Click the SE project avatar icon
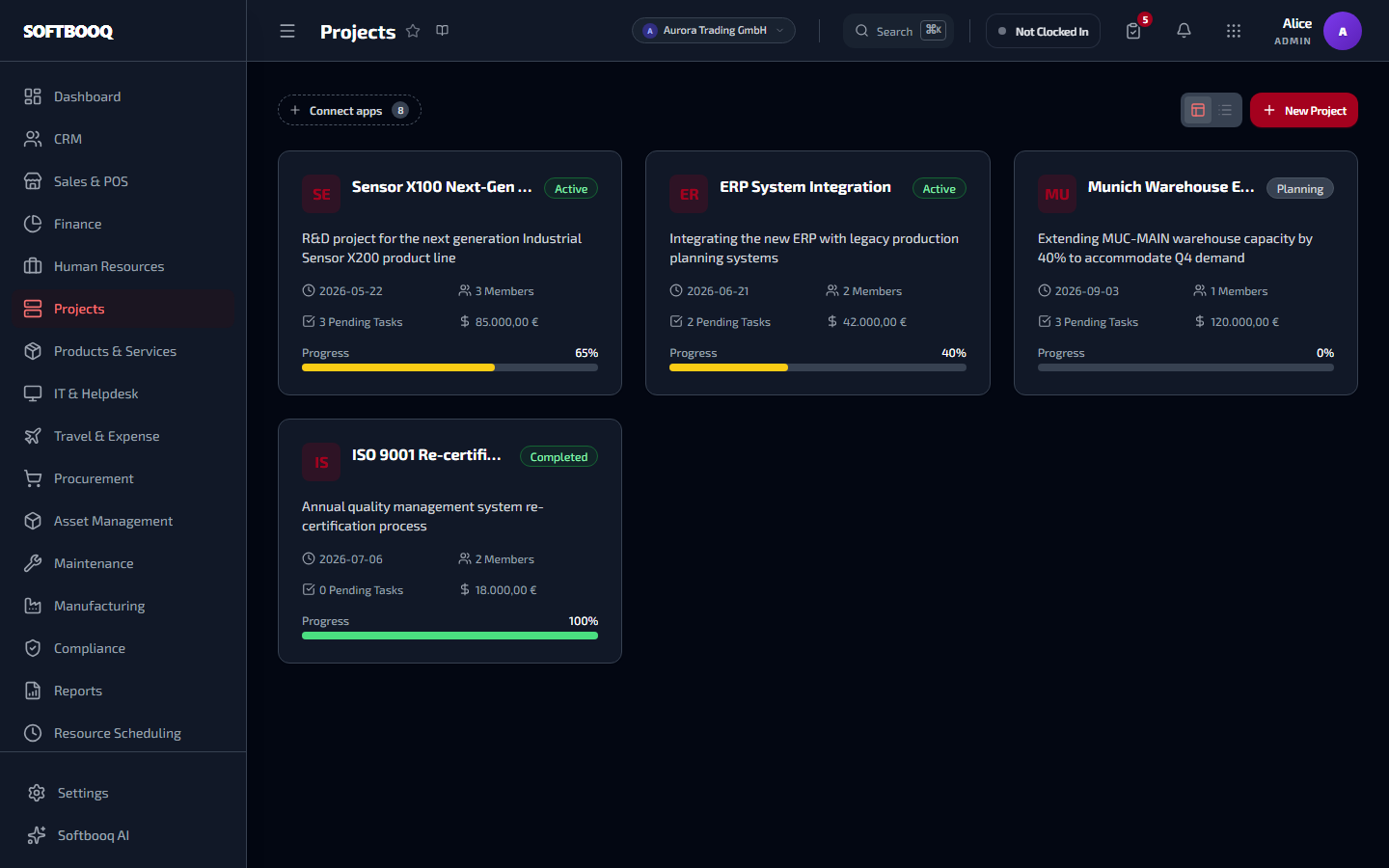This screenshot has width=1389, height=868. tap(321, 194)
